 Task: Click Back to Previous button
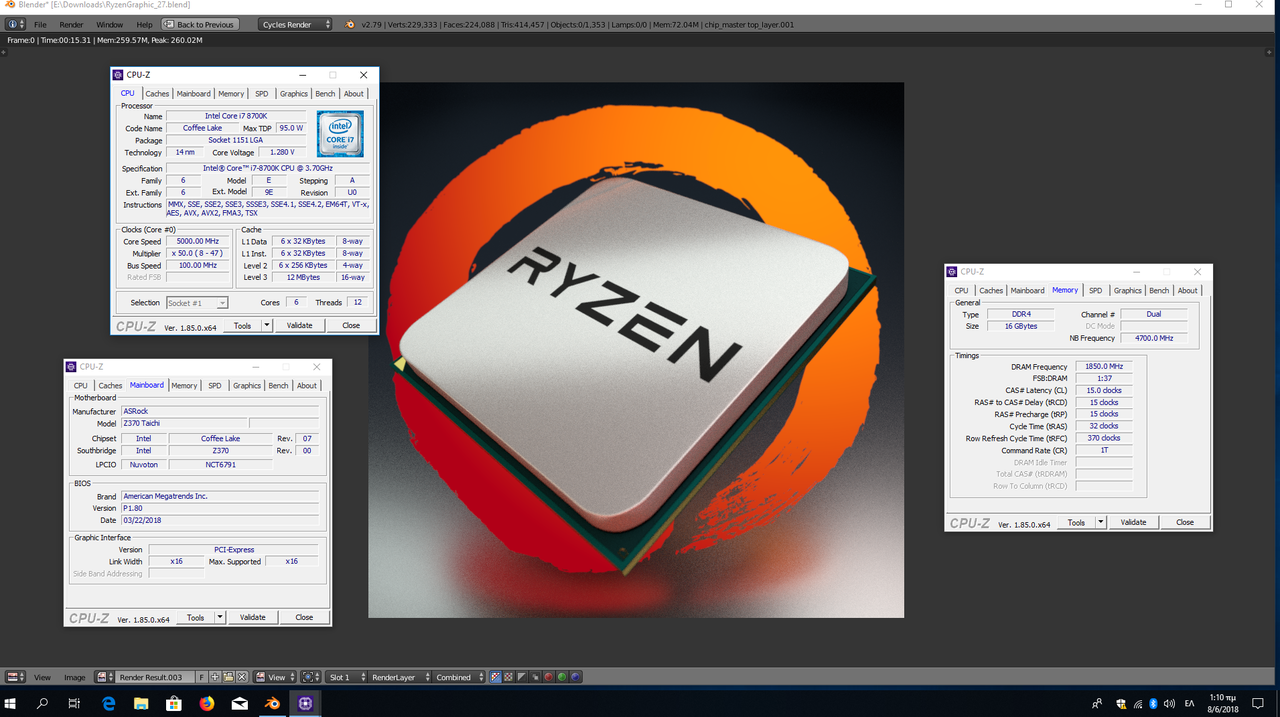[200, 24]
